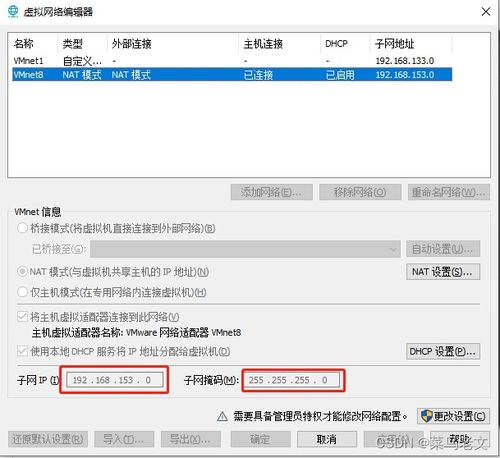Click the shield icon on Change Settings
Image resolution: width=500 pixels, height=458 pixels.
pyautogui.click(x=426, y=416)
